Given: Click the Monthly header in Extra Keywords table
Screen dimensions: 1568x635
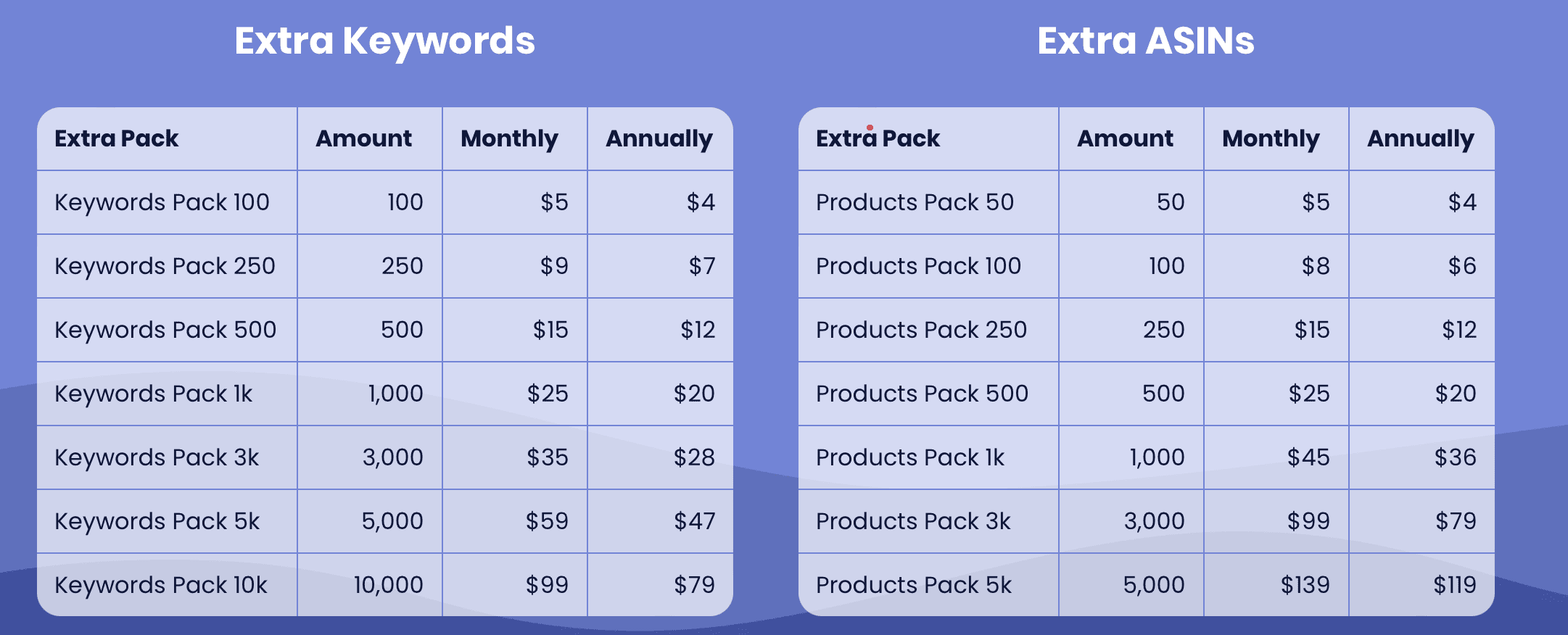Looking at the screenshot, I should point(509,138).
